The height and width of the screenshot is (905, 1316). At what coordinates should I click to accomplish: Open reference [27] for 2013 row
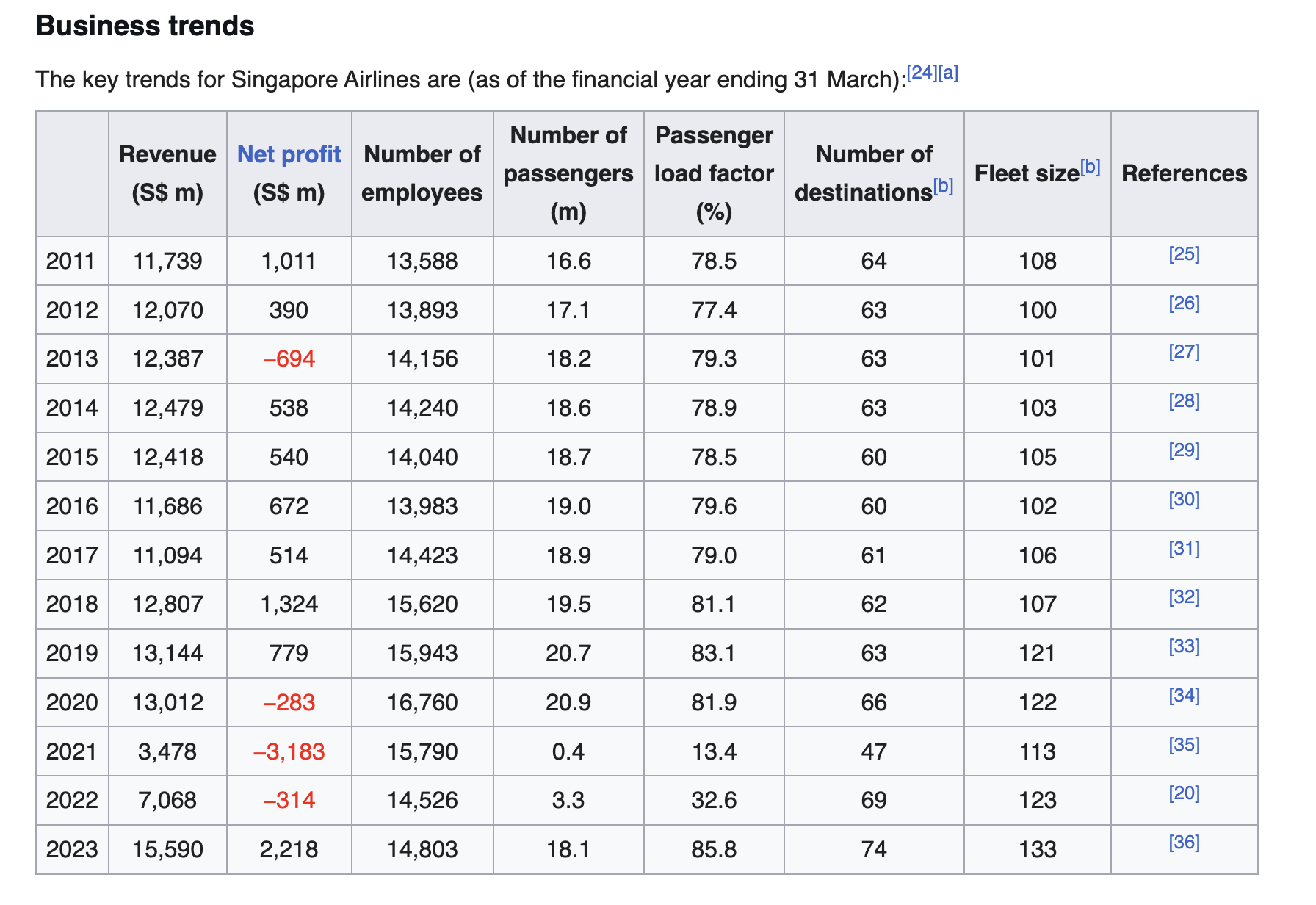(x=1184, y=352)
